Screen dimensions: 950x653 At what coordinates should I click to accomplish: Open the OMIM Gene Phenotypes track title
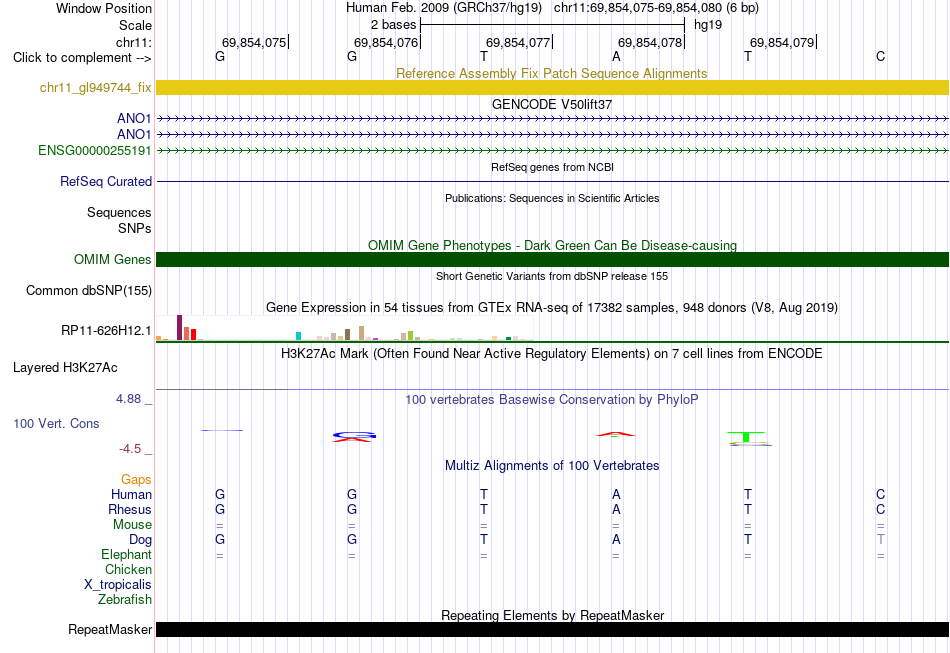552,245
